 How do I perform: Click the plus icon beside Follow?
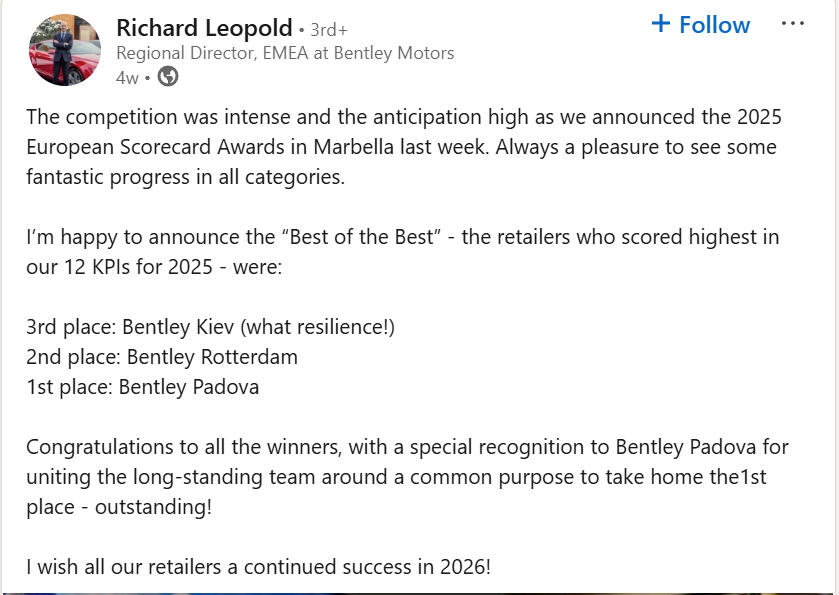click(661, 24)
